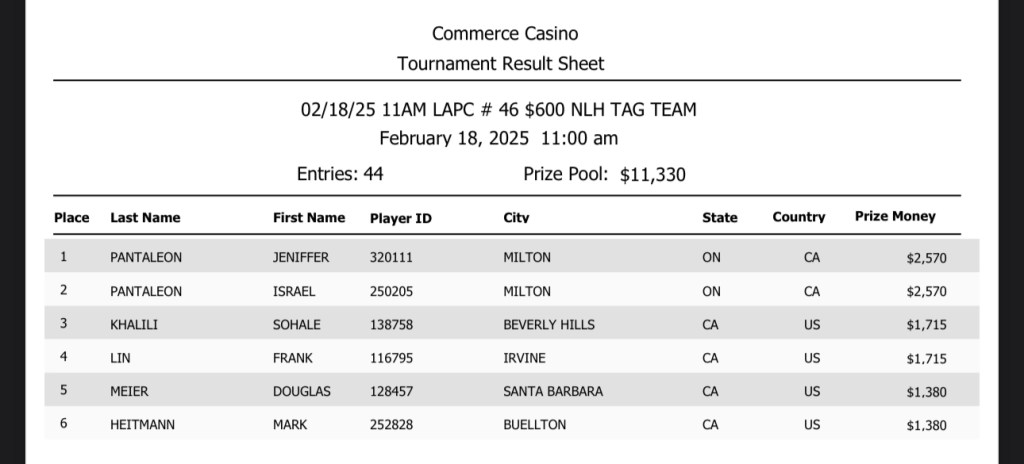1024x464 pixels.
Task: Click the SANTA BARBARA city cell
Action: (553, 391)
